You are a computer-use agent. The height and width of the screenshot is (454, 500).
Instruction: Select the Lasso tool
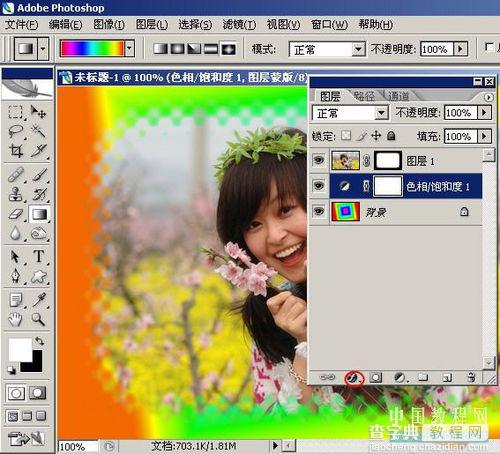(16, 131)
